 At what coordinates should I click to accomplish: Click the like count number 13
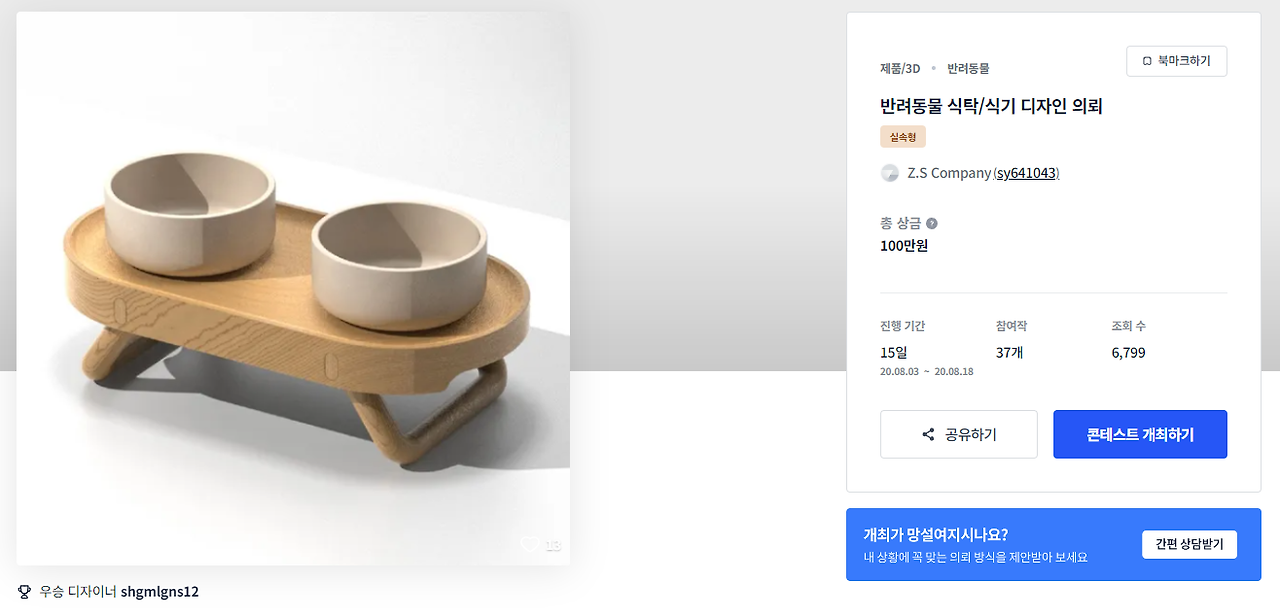(x=553, y=545)
